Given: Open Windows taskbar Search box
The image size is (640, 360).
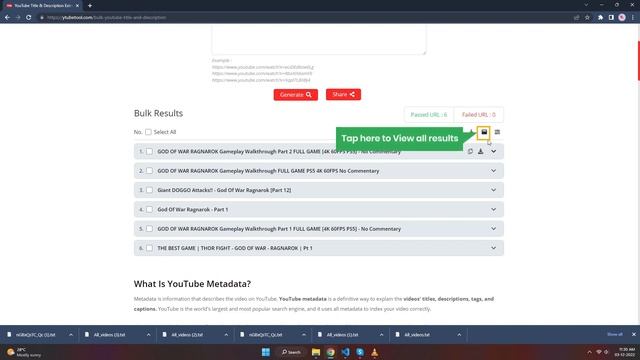Looking at the screenshot, I should point(291,352).
